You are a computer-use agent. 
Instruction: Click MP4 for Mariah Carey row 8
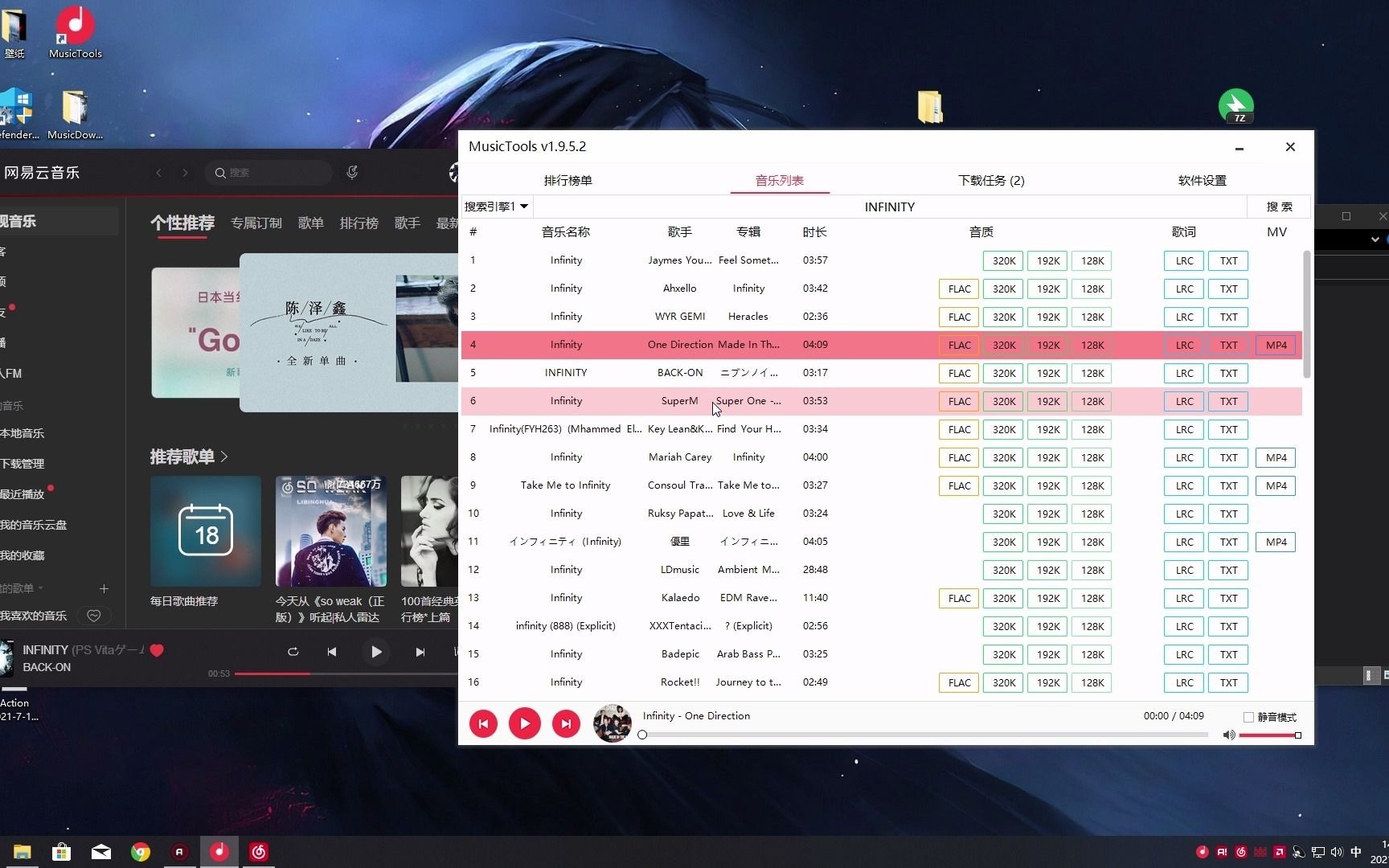pos(1276,457)
